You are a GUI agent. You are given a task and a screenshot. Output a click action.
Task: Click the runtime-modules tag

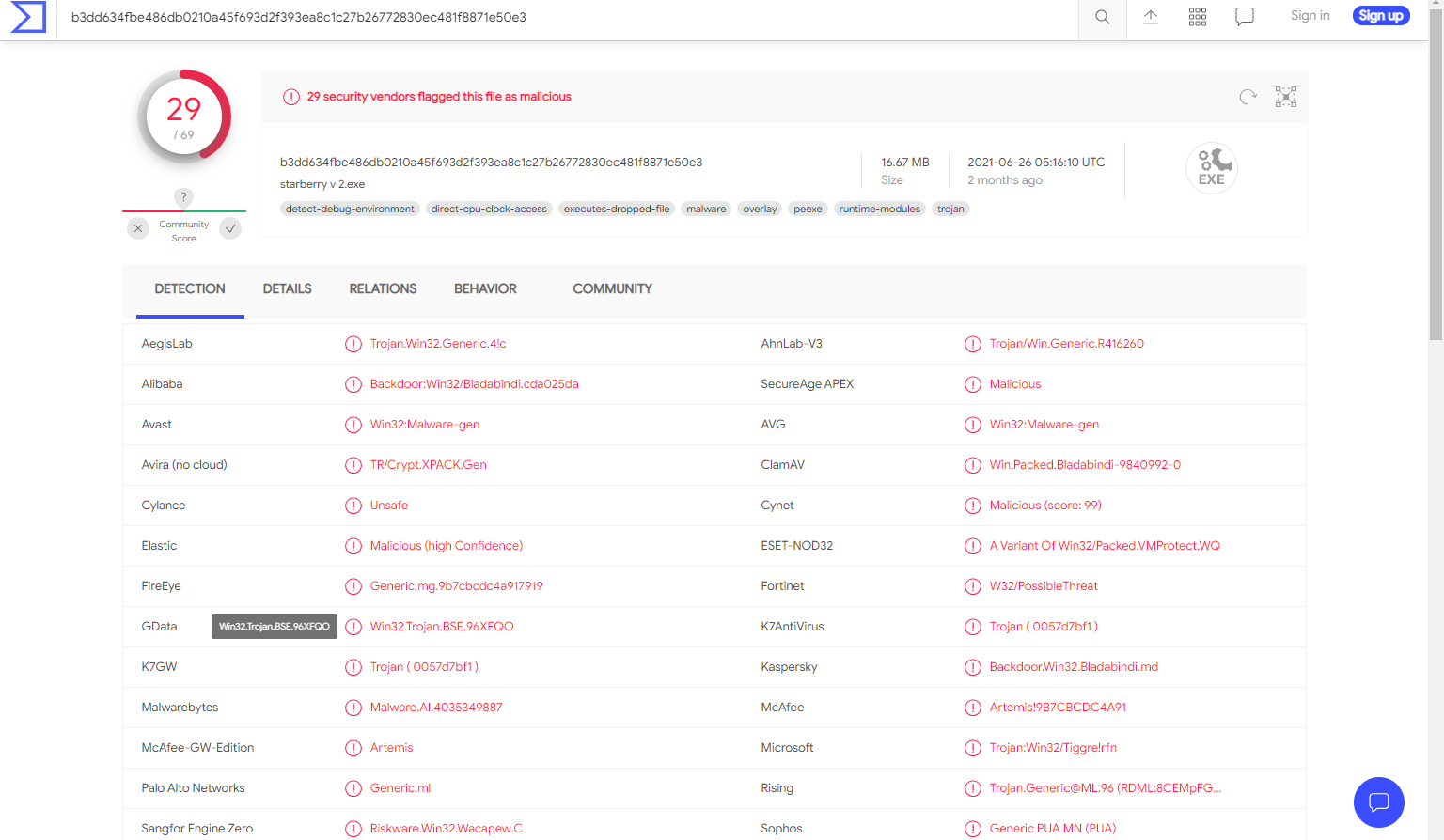(880, 210)
